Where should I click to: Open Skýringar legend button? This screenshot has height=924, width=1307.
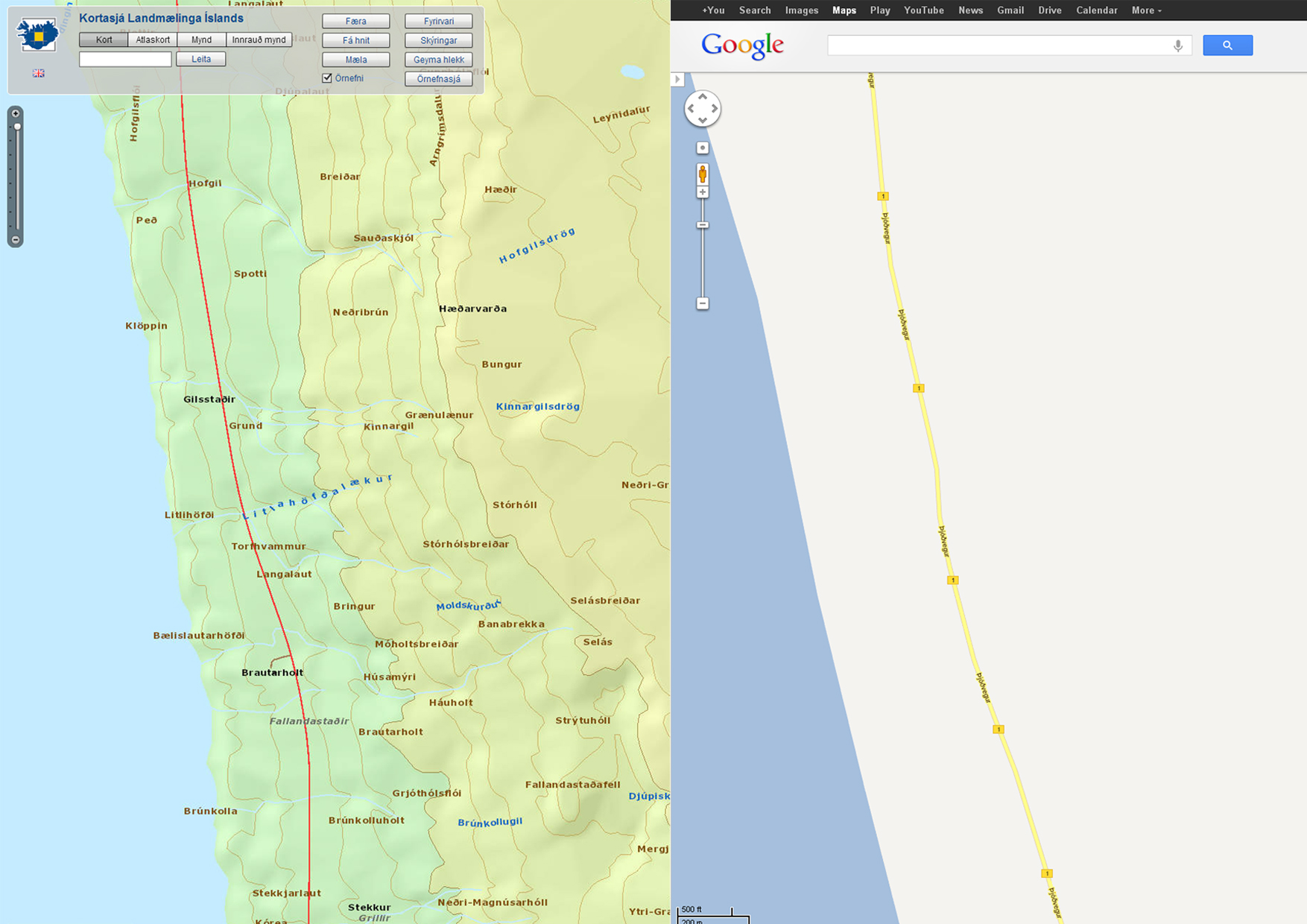[439, 40]
